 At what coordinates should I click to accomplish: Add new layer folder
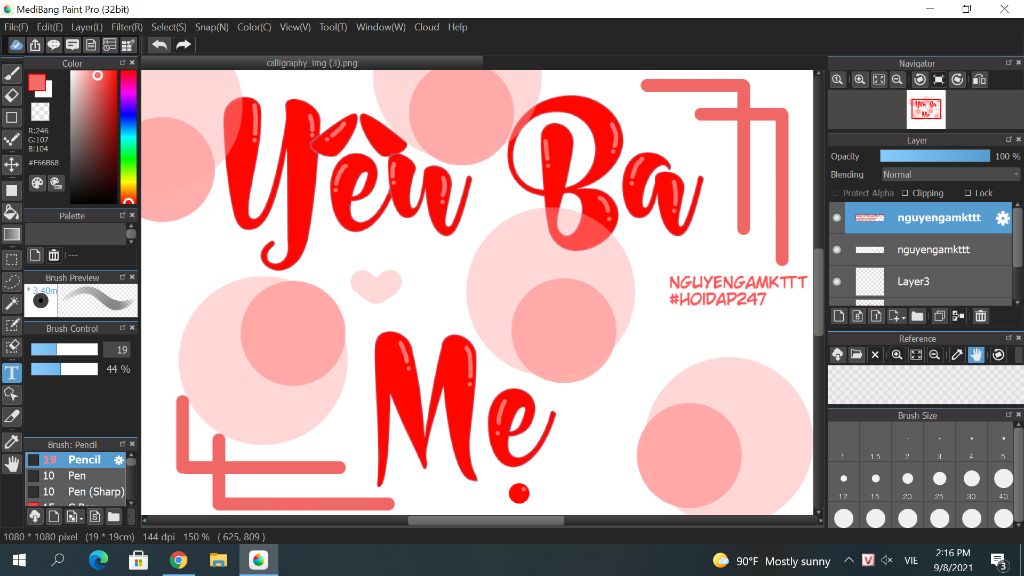(x=918, y=316)
